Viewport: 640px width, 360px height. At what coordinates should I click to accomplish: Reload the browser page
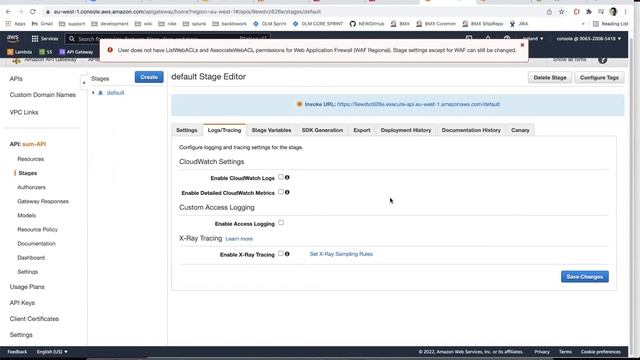tap(33, 12)
